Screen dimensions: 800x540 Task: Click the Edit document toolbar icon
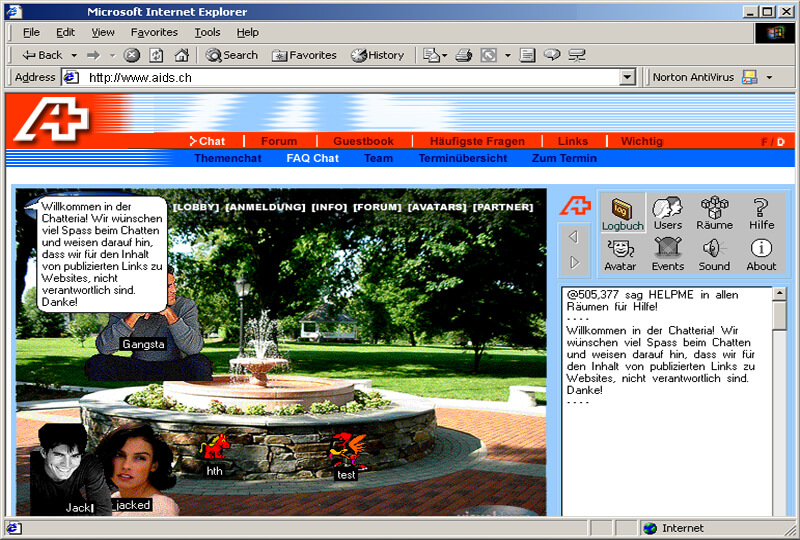(527, 55)
